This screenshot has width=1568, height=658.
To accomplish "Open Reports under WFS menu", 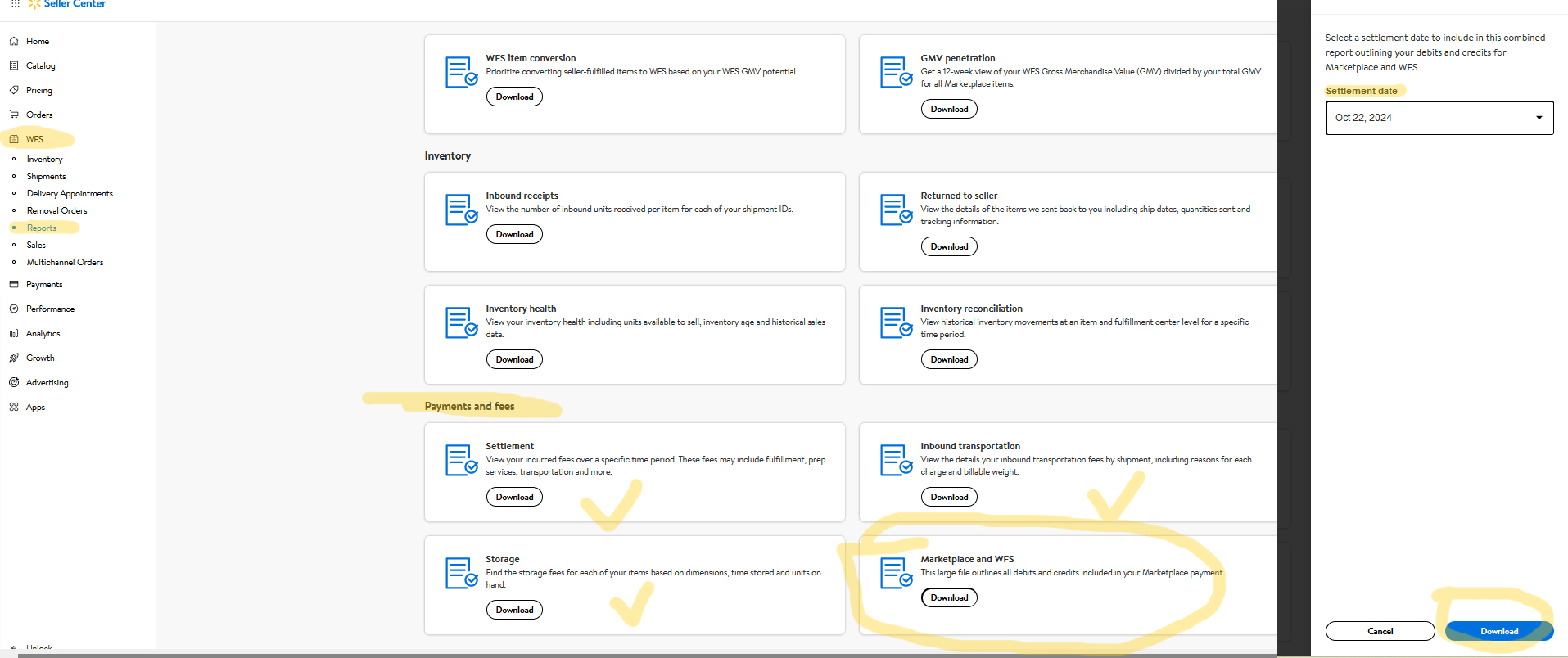I will pyautogui.click(x=42, y=228).
